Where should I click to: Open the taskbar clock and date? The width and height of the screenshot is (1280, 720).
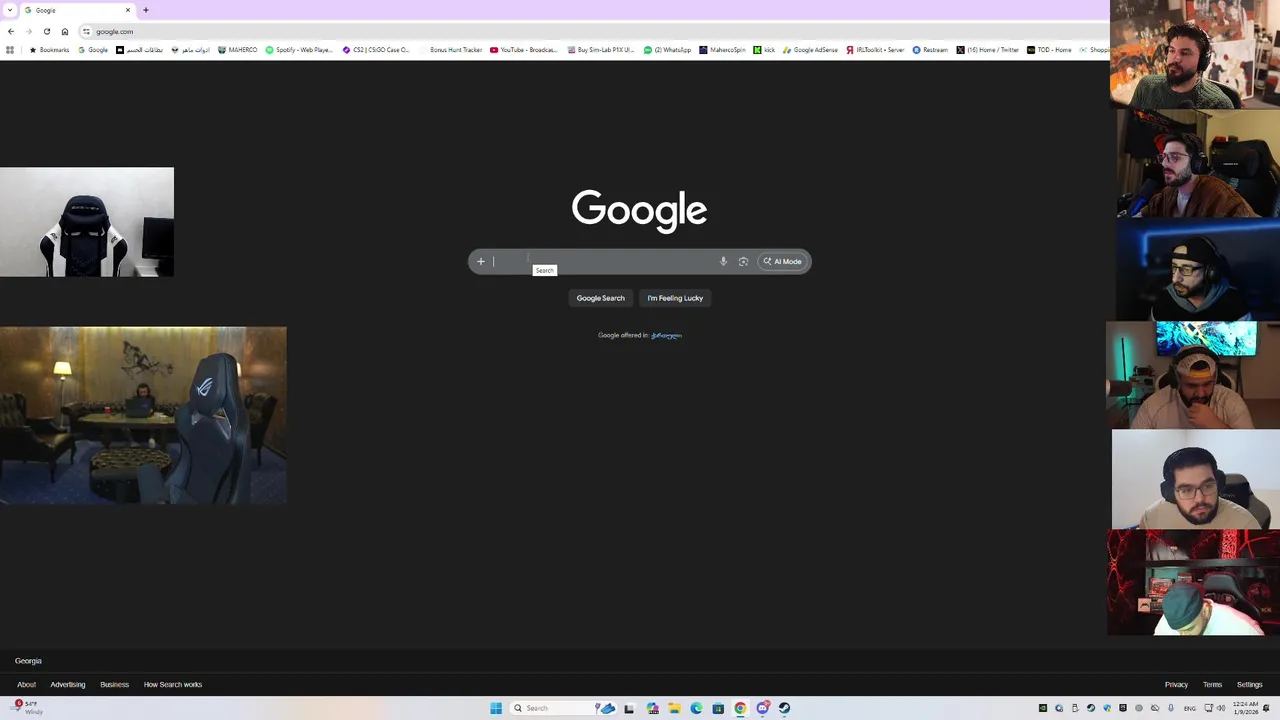1246,708
